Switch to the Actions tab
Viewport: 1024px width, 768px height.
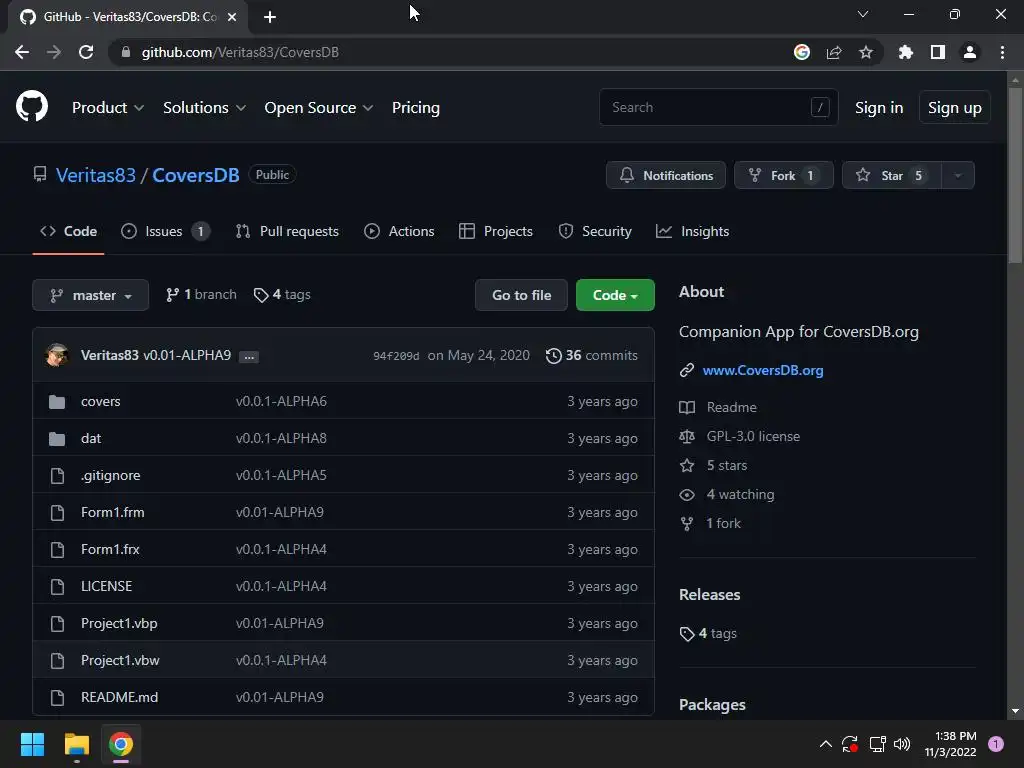click(x=399, y=231)
